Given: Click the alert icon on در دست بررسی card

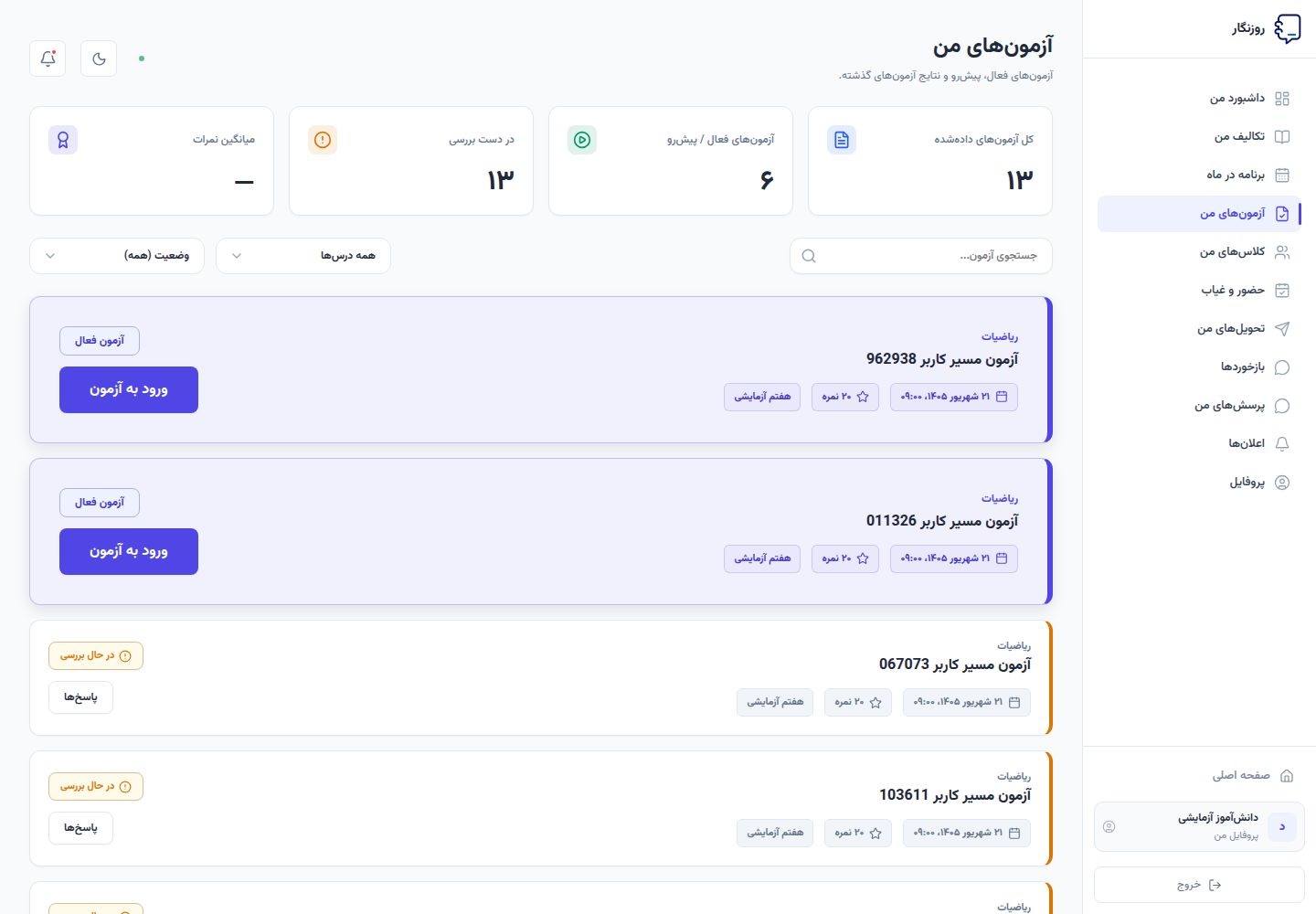Looking at the screenshot, I should (323, 140).
